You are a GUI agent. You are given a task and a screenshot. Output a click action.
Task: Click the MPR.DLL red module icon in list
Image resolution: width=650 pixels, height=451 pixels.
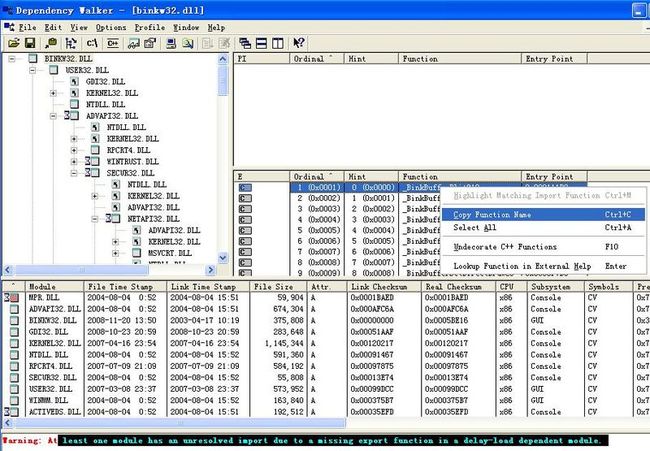(x=14, y=298)
